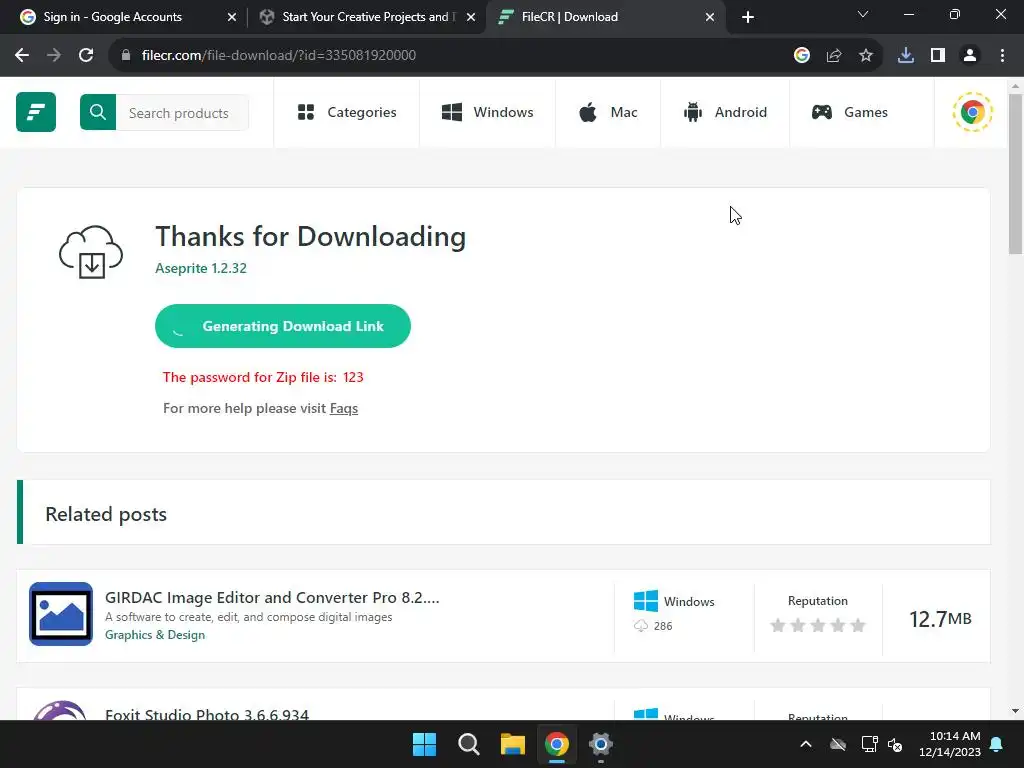Click the Chrome taskbar icon
The width and height of the screenshot is (1024, 768).
[556, 744]
